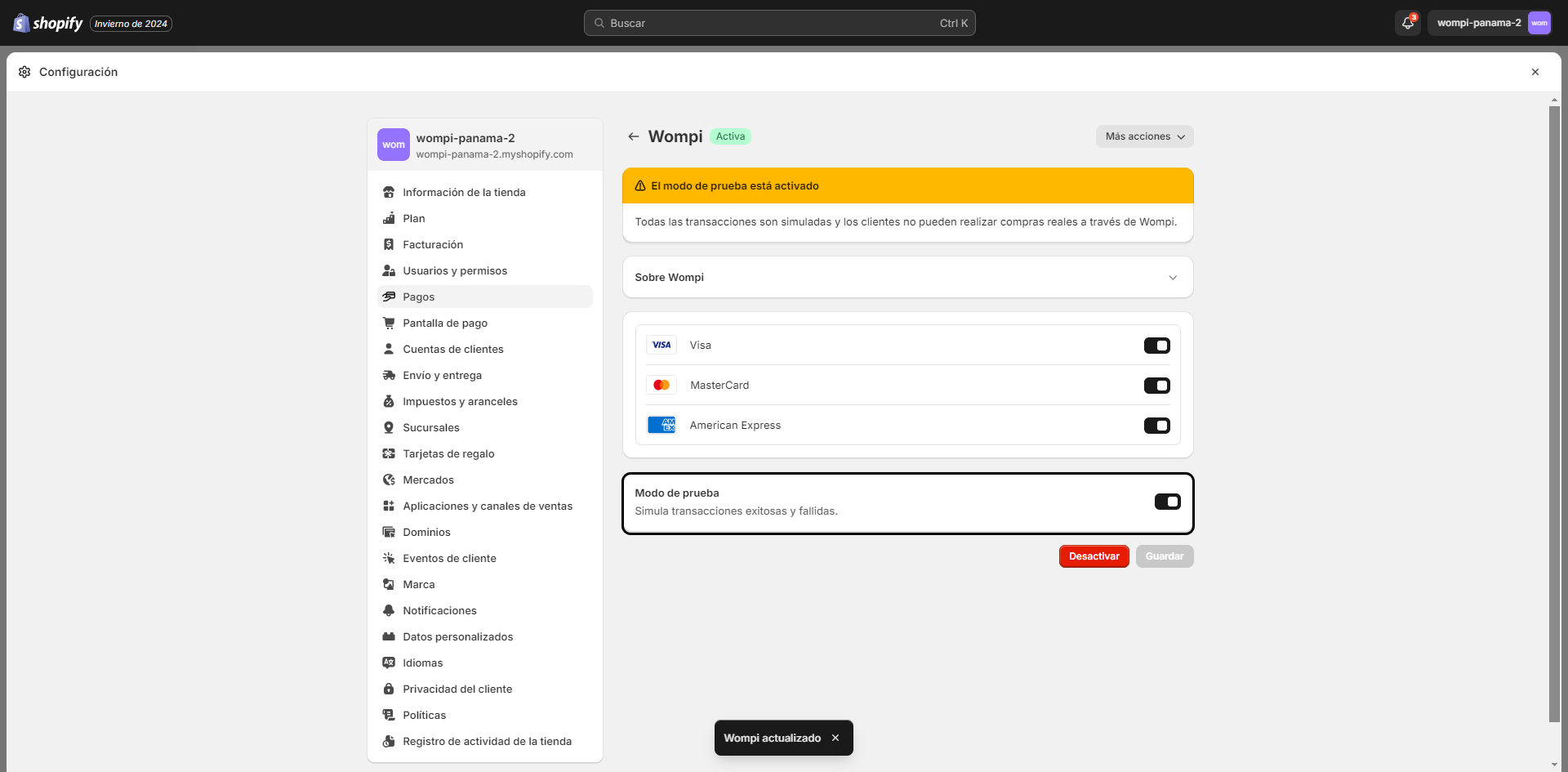This screenshot has height=772, width=1568.
Task: Select the Envío y entrega section
Action: (x=442, y=375)
